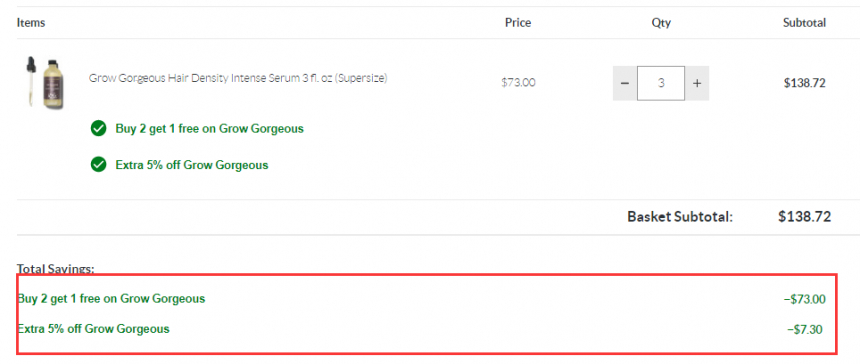Select the Extra 5% off Grow Gorgeous offer text
The height and width of the screenshot is (364, 860).
192,164
